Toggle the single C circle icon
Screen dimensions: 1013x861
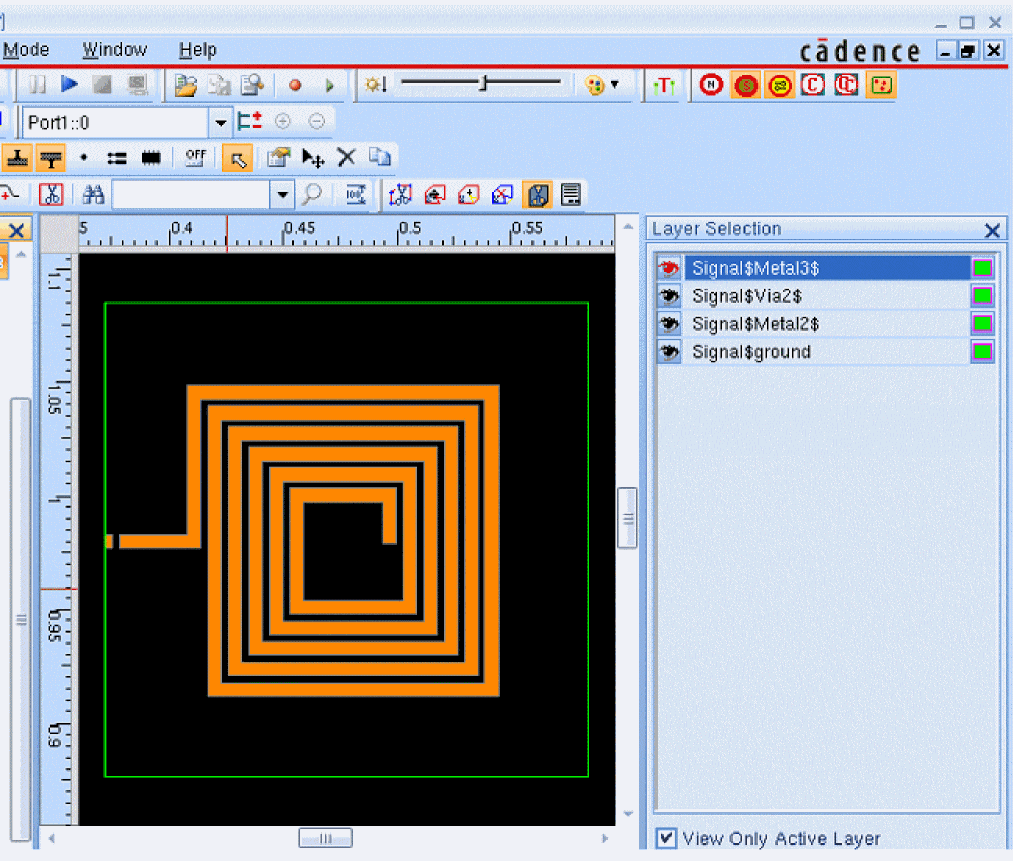tap(813, 85)
